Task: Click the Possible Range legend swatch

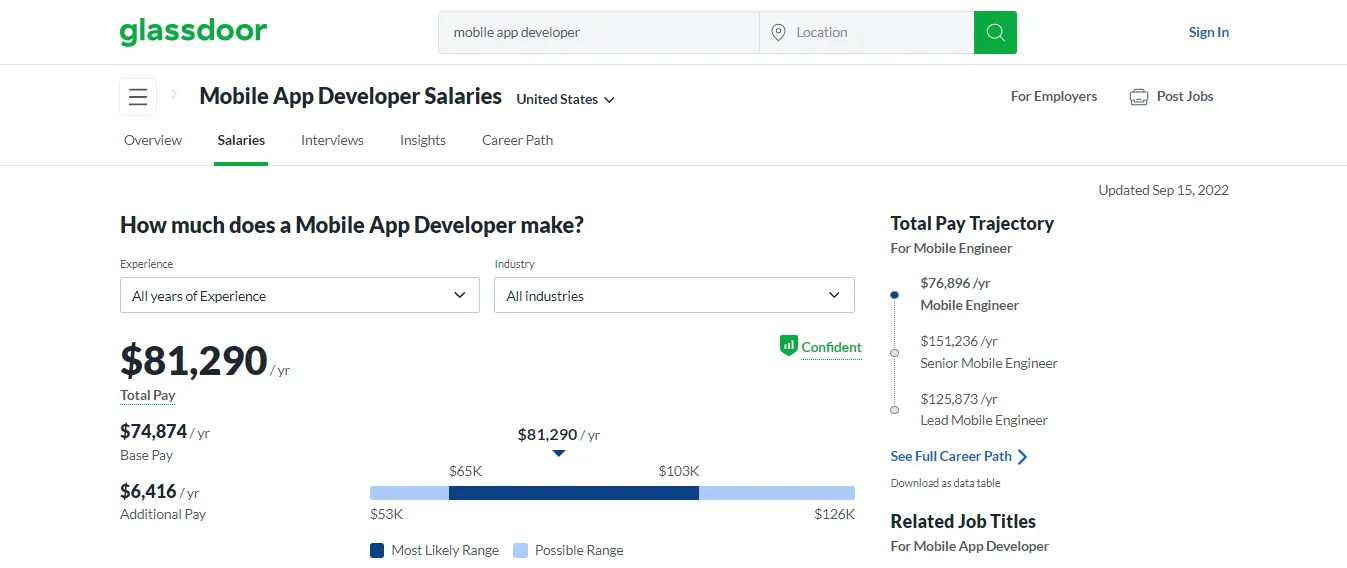Action: pyautogui.click(x=520, y=550)
